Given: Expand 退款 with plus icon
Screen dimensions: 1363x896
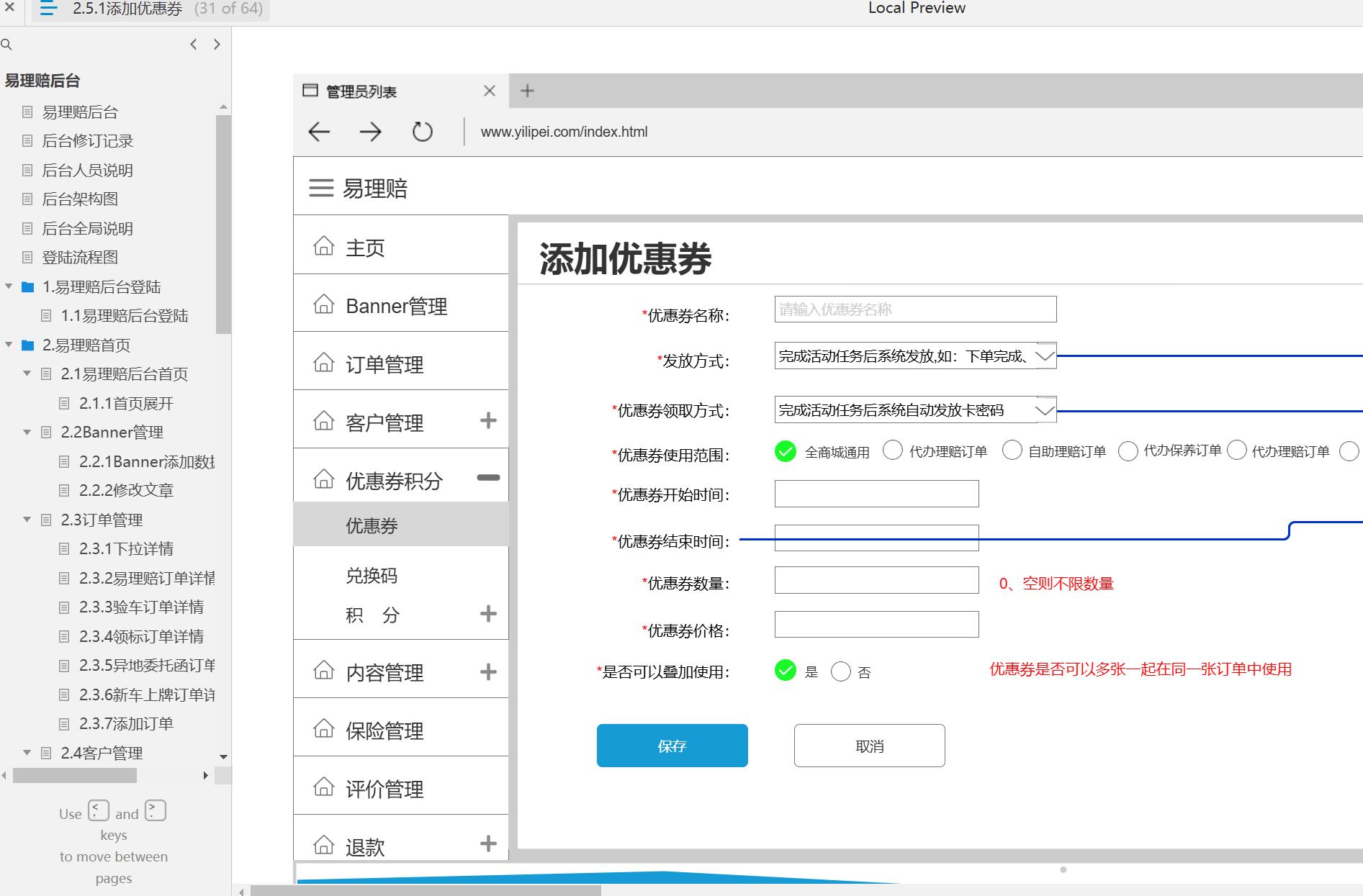Looking at the screenshot, I should [x=488, y=843].
